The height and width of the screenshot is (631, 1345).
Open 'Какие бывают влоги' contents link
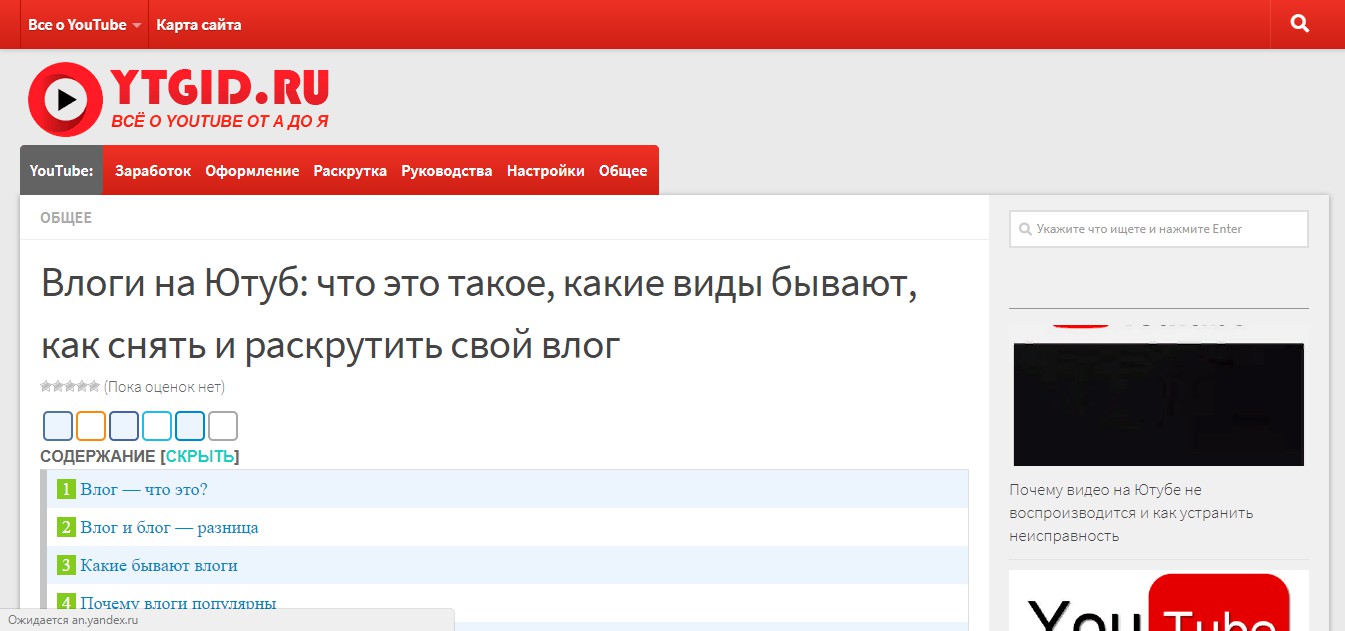159,565
